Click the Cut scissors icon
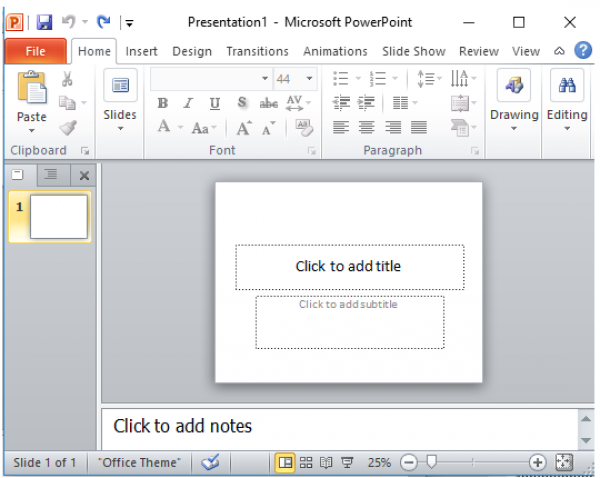 68,80
